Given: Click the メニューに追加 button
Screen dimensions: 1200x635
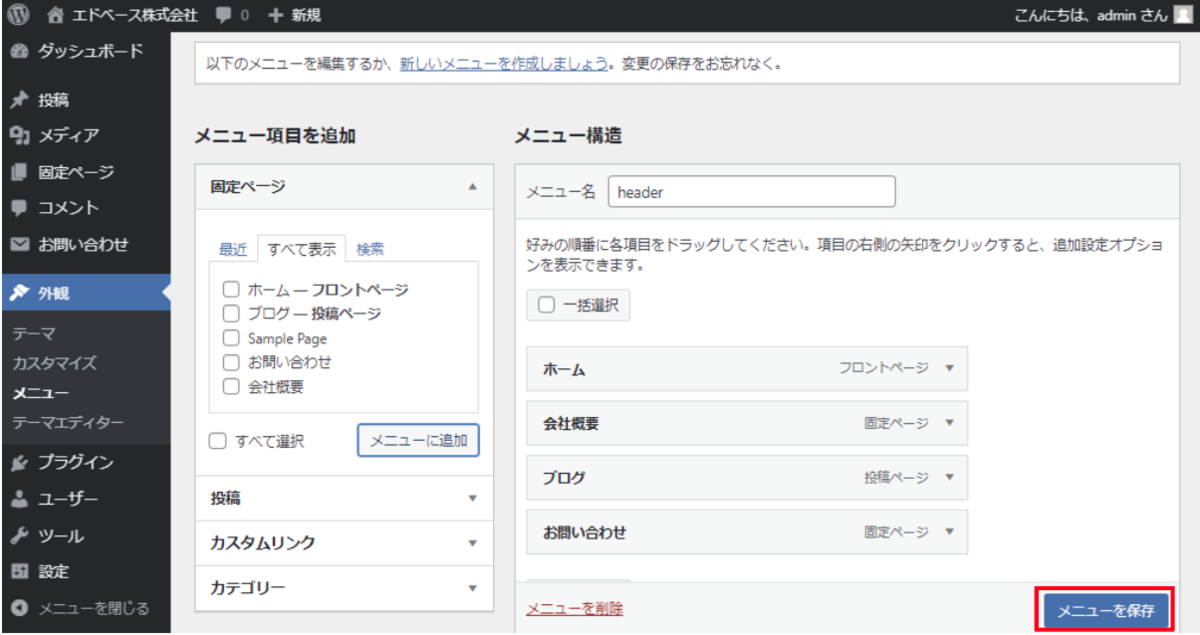Looking at the screenshot, I should coord(418,440).
